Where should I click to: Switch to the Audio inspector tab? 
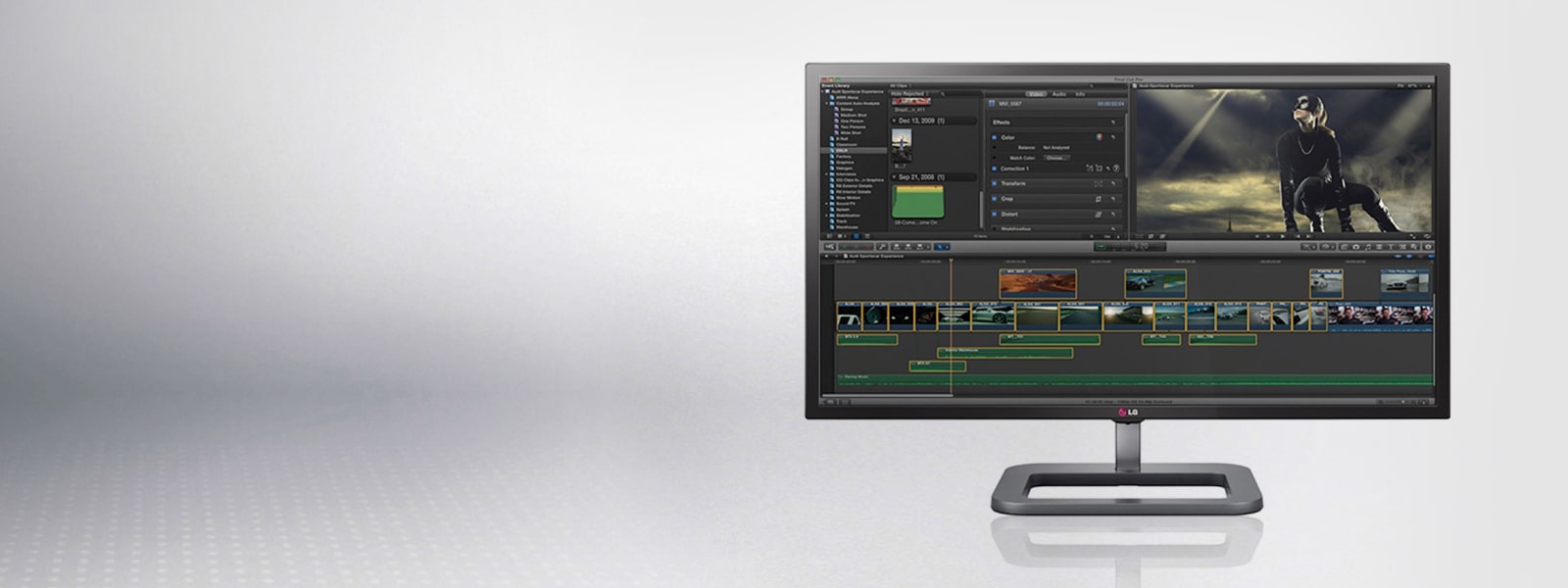pyautogui.click(x=1058, y=94)
